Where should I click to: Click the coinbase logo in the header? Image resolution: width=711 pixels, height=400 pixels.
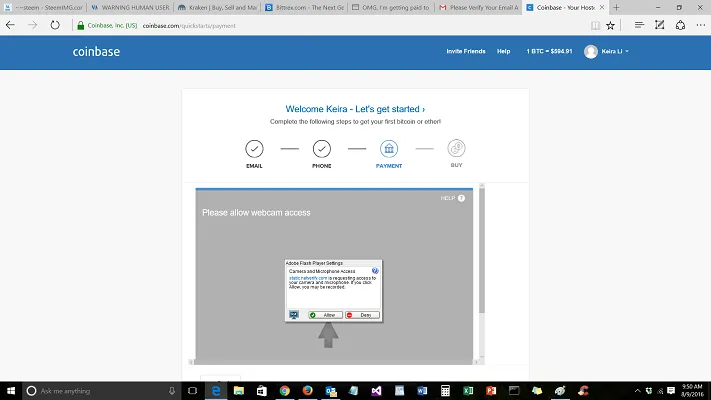pyautogui.click(x=96, y=52)
